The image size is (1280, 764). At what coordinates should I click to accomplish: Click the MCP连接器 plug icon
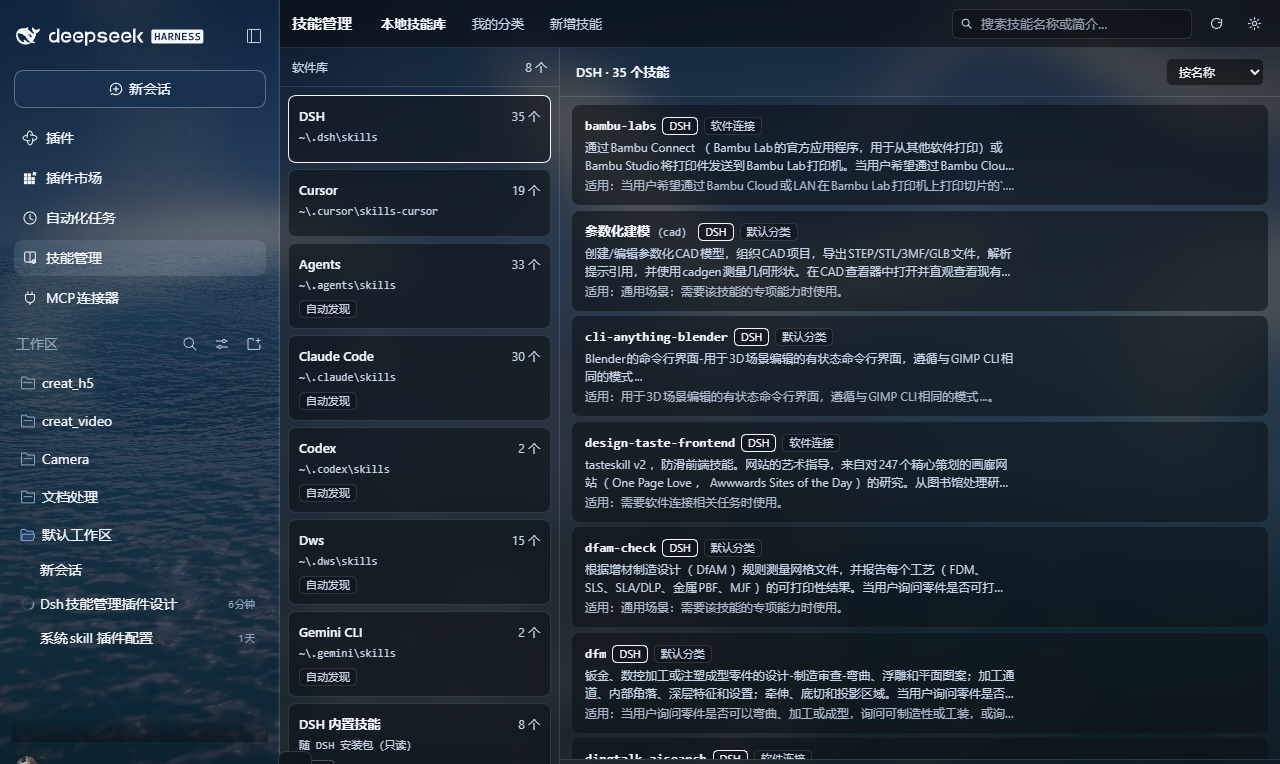pyautogui.click(x=29, y=298)
